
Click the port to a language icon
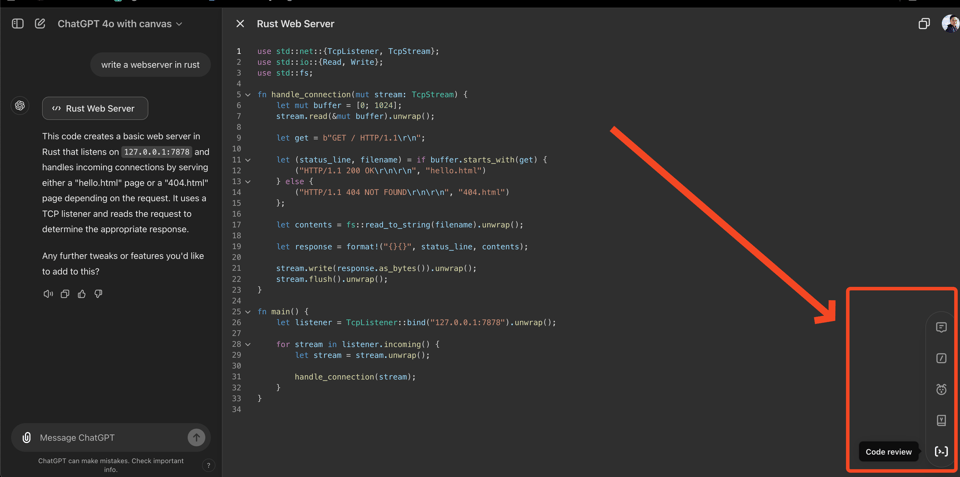click(x=941, y=421)
